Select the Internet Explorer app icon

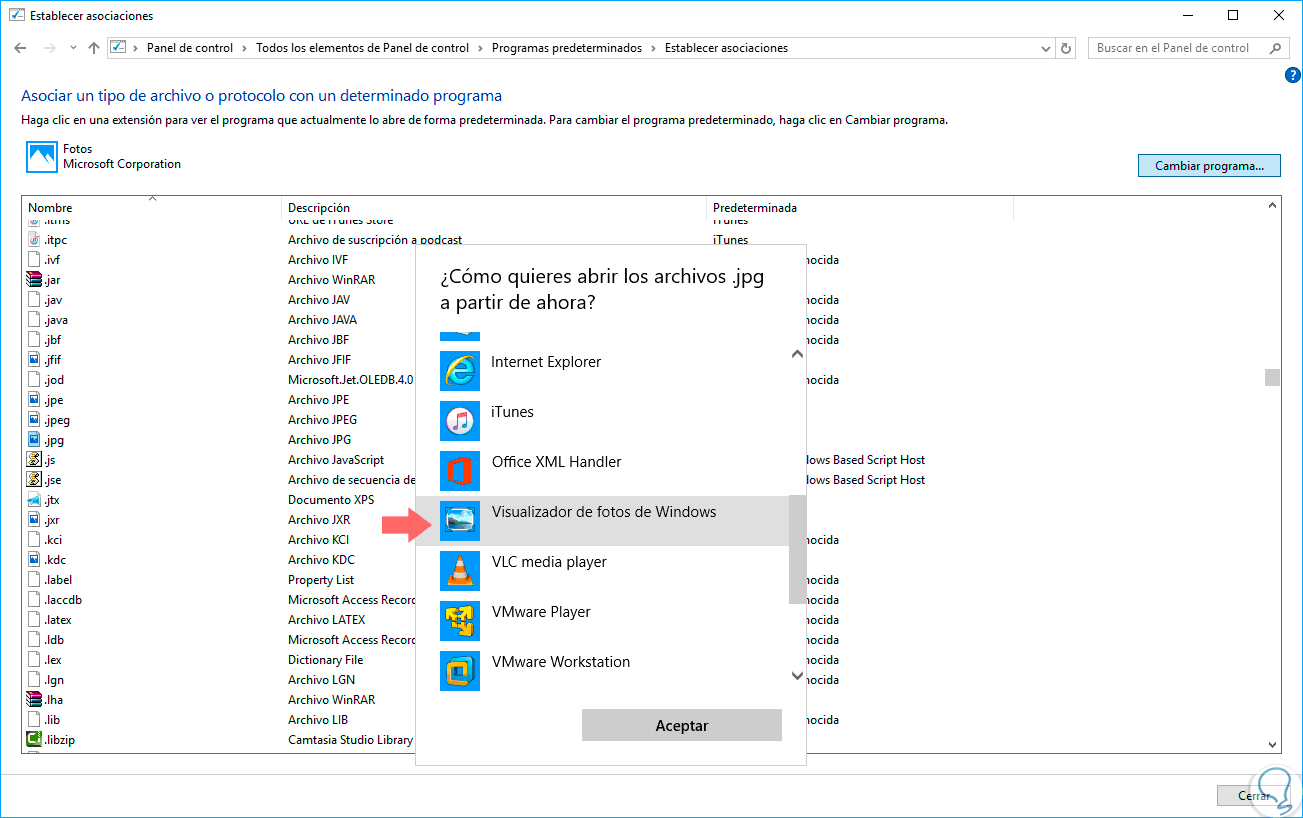[460, 371]
